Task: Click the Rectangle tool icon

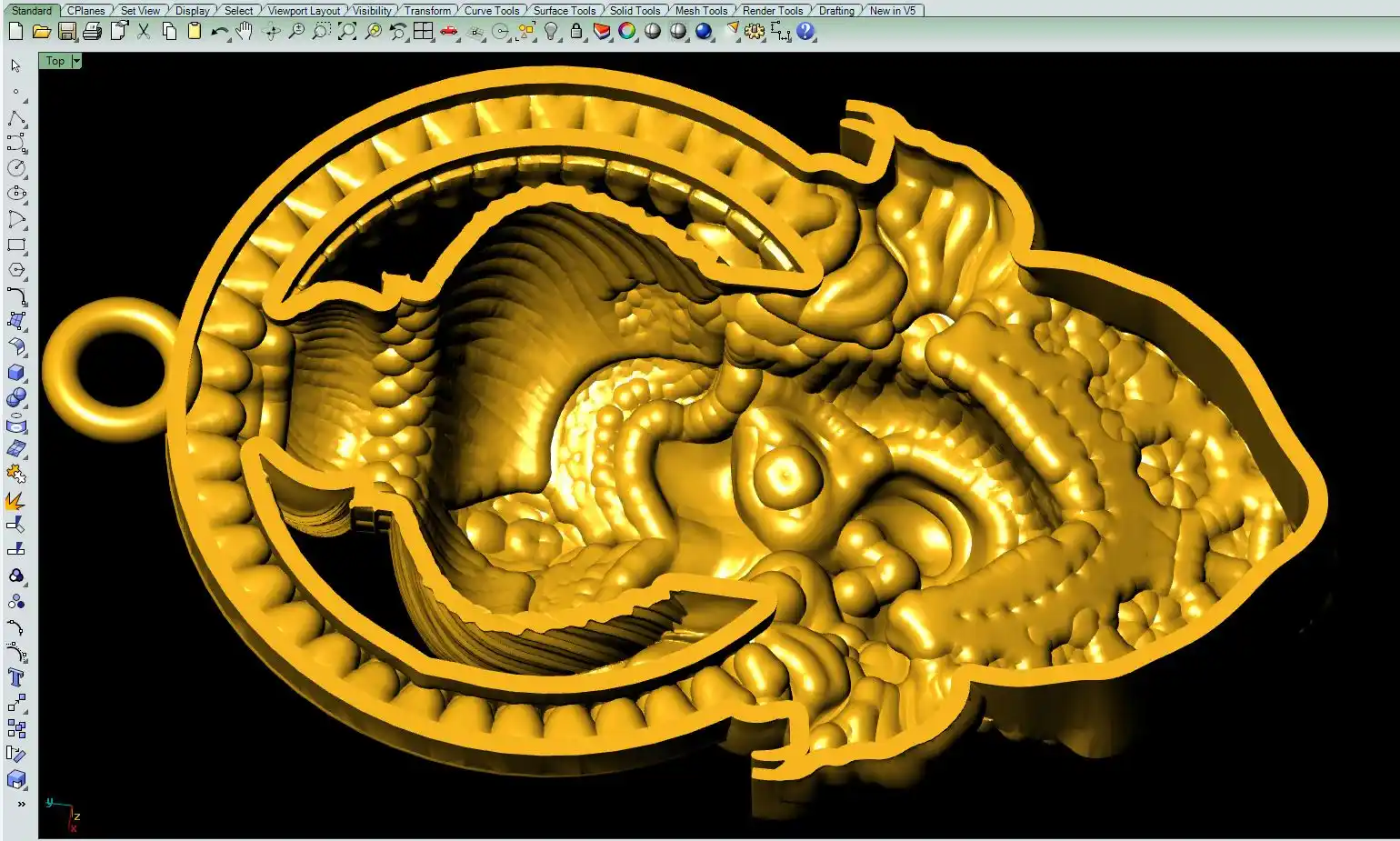Action: 16,245
